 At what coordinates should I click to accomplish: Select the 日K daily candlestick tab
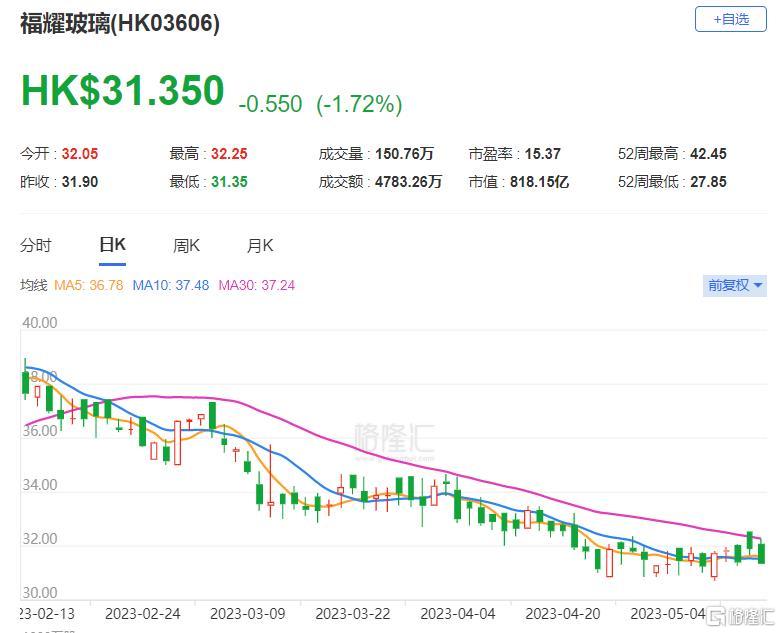(x=113, y=245)
